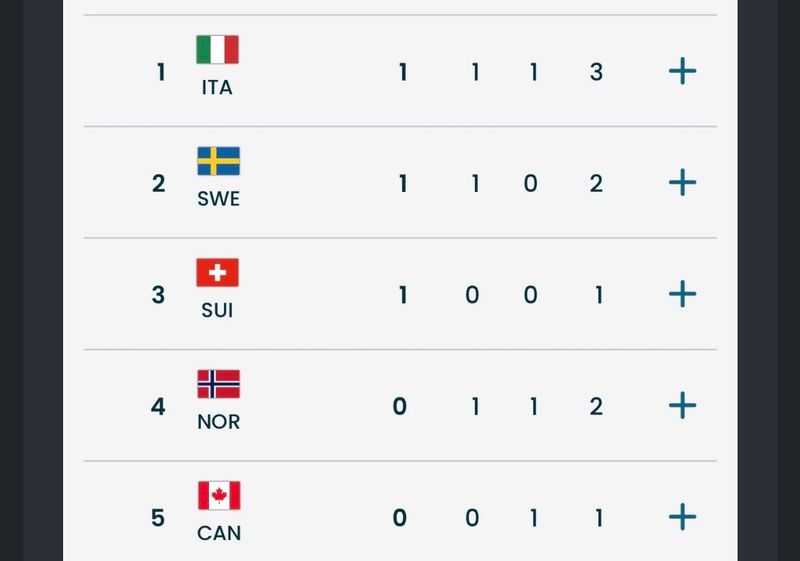Click the Switzerland flag icon
Image resolution: width=800 pixels, height=561 pixels.
pos(217,272)
